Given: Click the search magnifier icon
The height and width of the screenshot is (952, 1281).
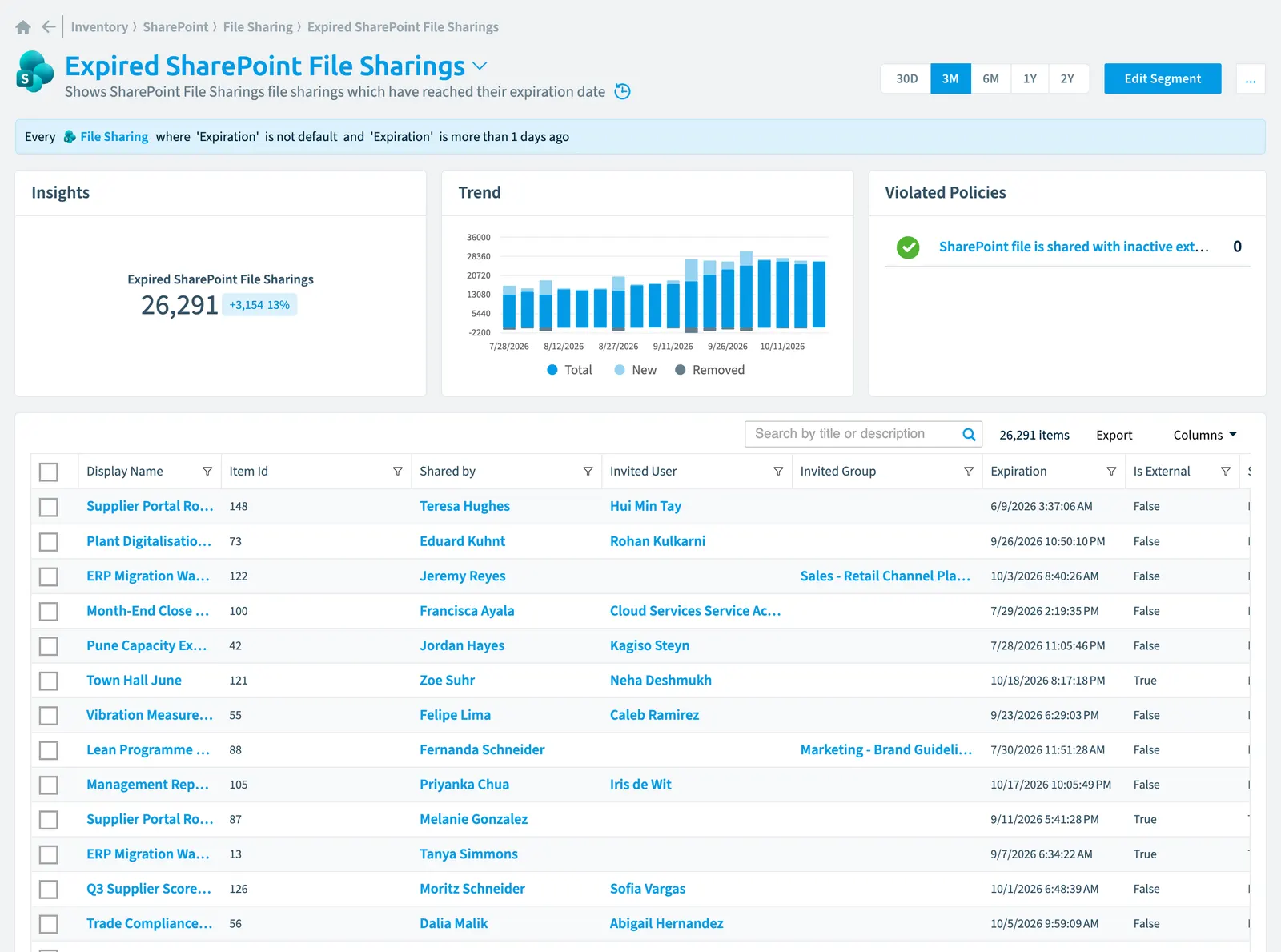Looking at the screenshot, I should 969,434.
